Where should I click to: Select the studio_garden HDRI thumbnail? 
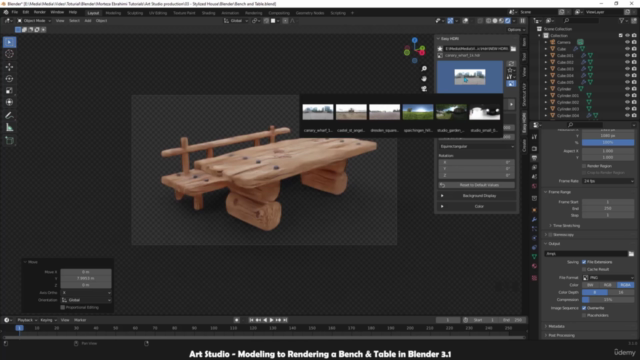point(451,112)
